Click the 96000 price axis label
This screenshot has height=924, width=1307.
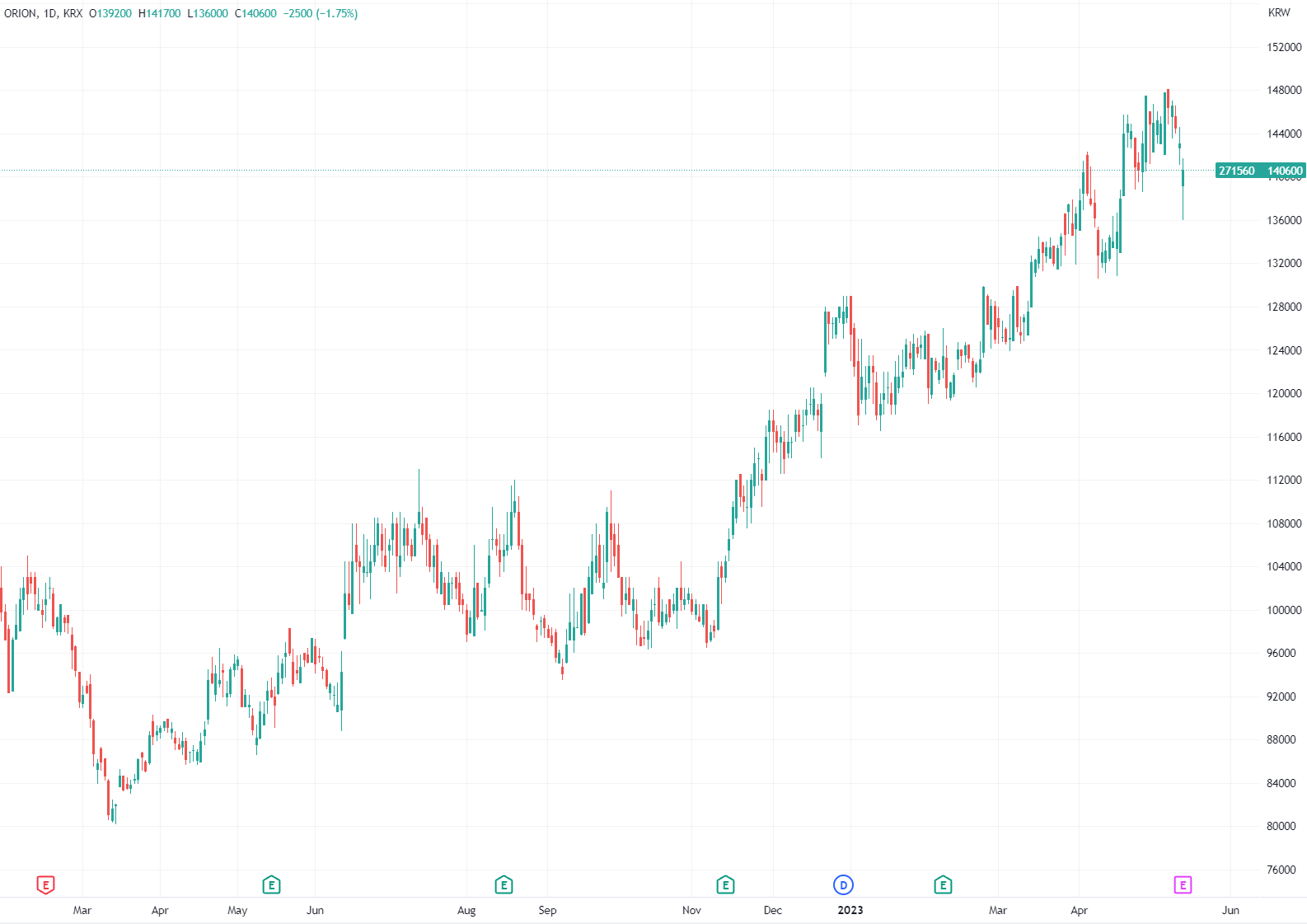click(x=1281, y=653)
